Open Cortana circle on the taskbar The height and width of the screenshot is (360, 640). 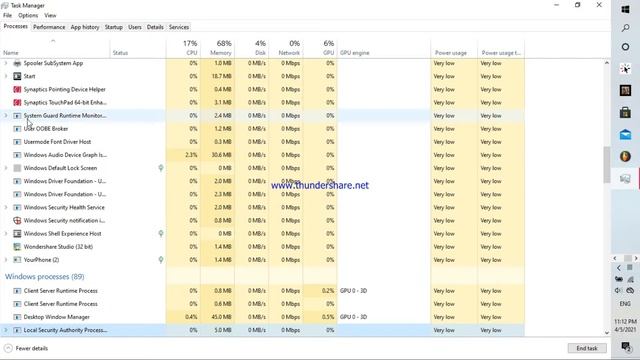click(625, 47)
